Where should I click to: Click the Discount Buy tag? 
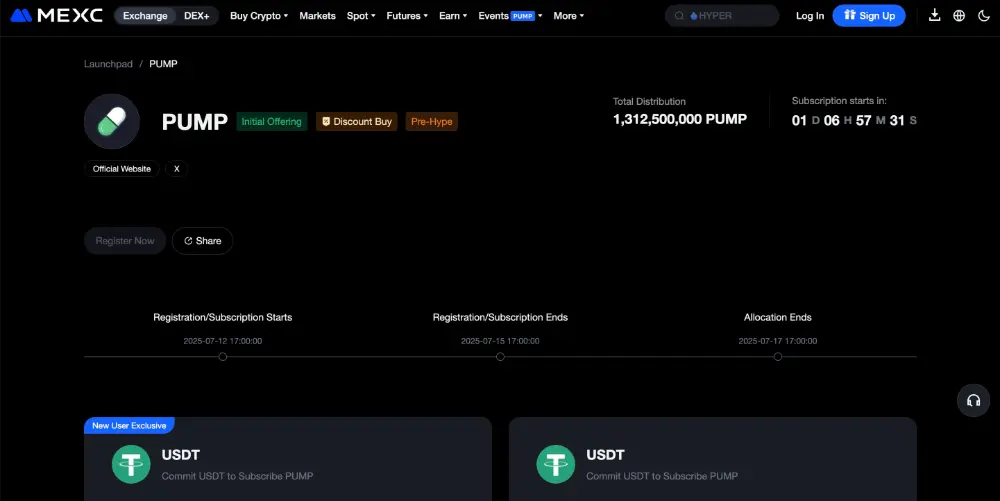coord(357,122)
